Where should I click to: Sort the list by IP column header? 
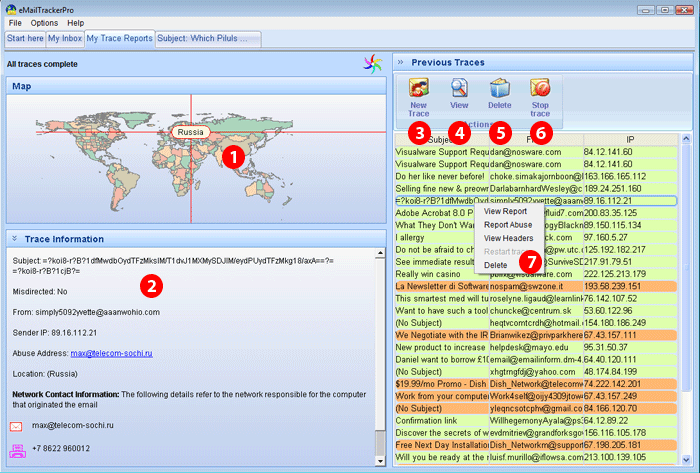pos(630,140)
